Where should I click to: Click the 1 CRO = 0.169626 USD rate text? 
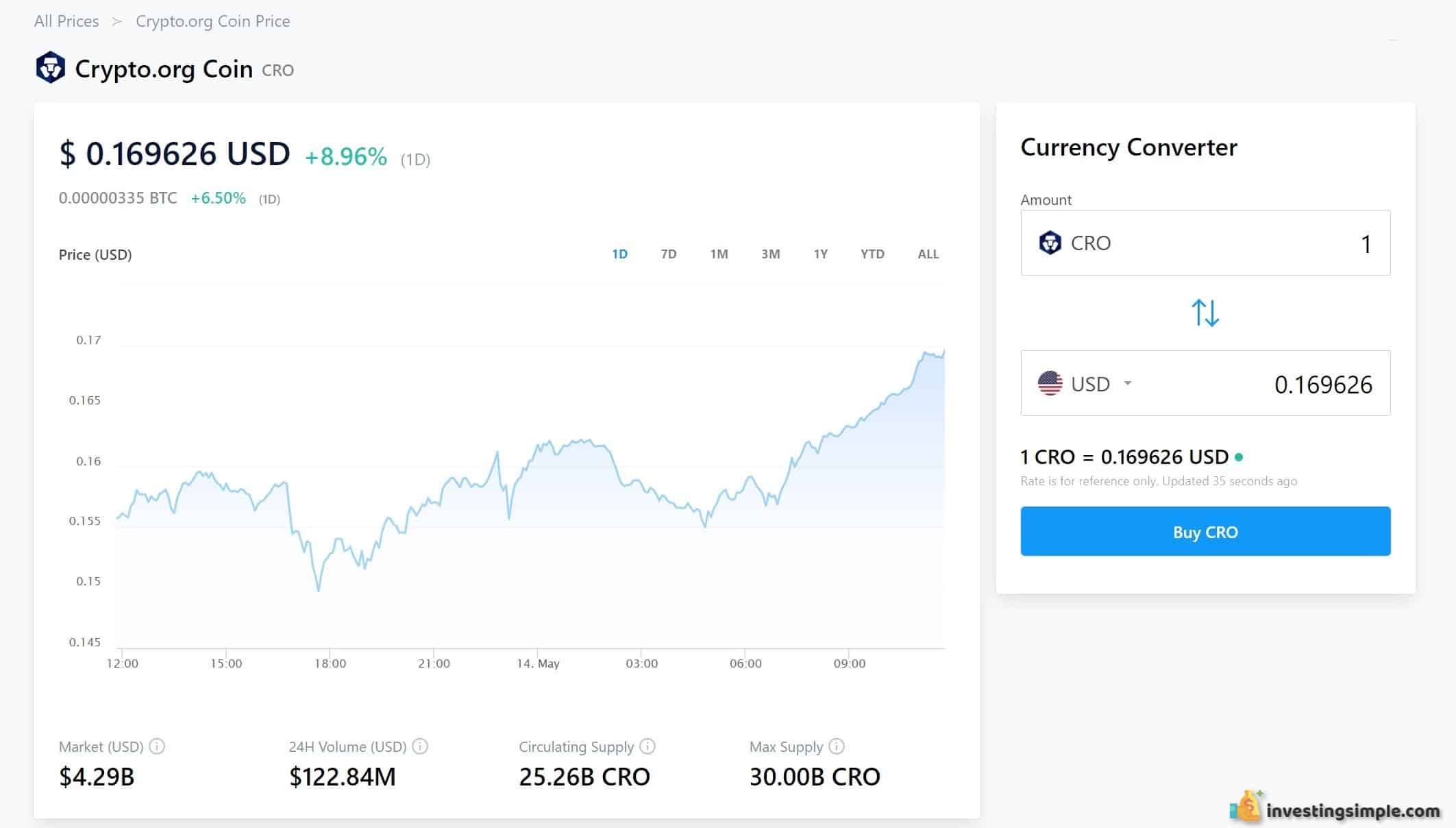(x=1124, y=456)
